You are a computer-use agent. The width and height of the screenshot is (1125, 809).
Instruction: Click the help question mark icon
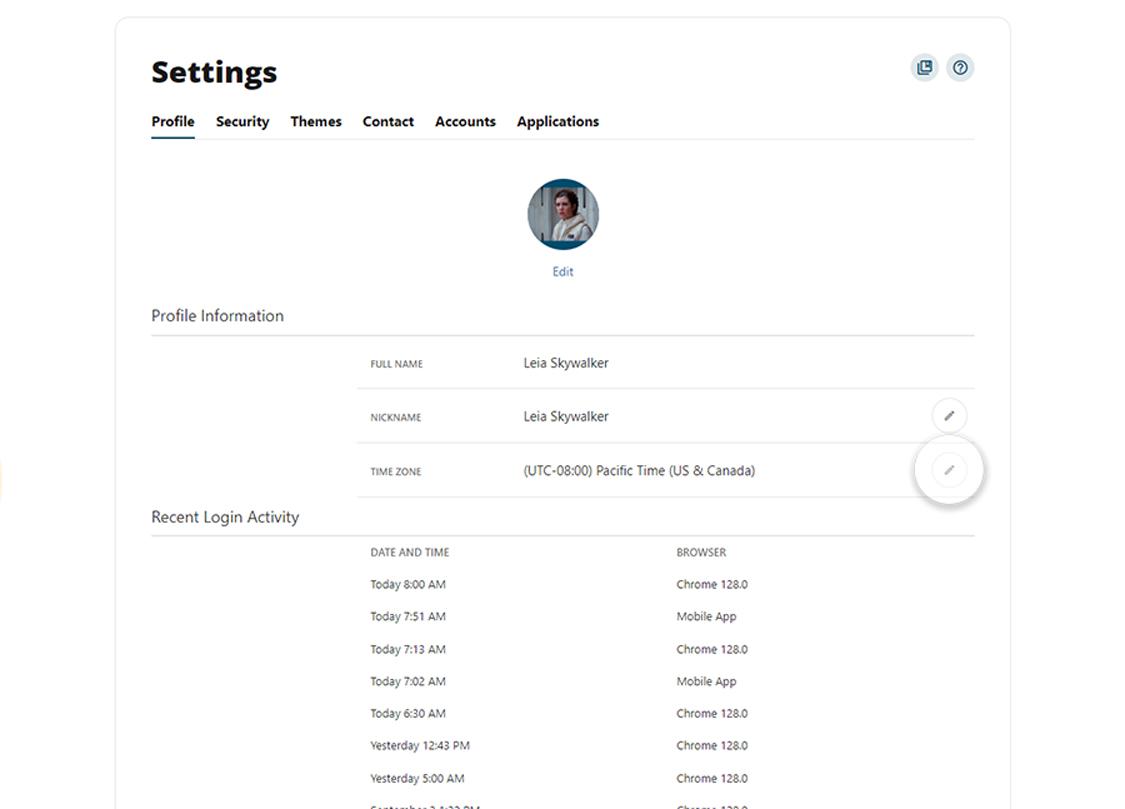point(960,68)
